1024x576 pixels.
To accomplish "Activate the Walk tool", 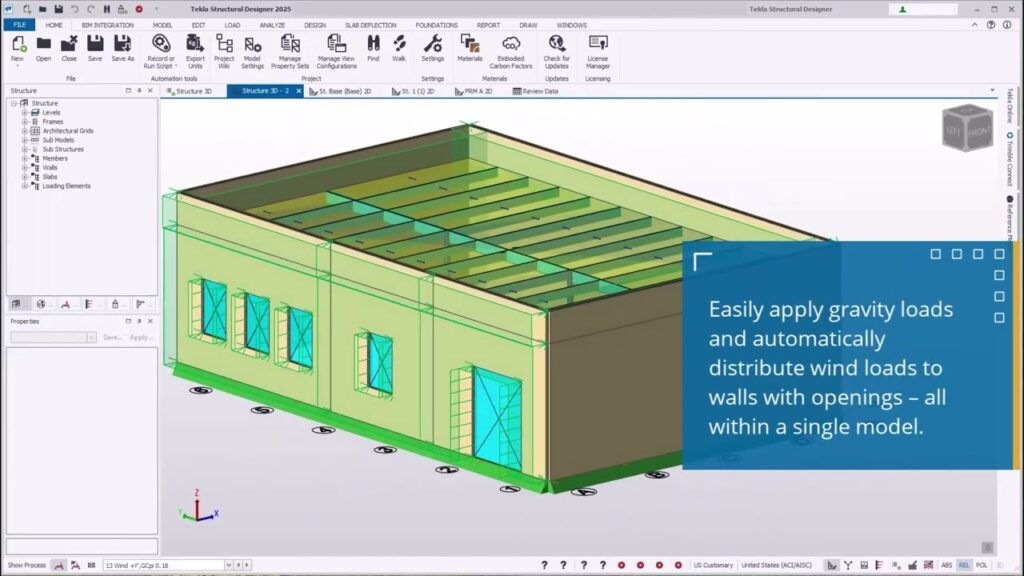I will [x=399, y=49].
